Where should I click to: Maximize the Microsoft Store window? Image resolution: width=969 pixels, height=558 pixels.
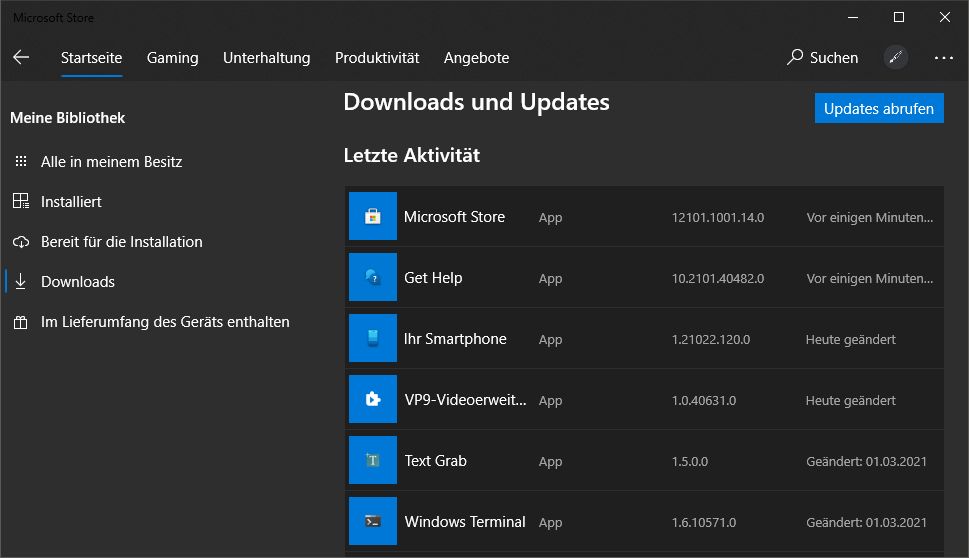coord(899,17)
